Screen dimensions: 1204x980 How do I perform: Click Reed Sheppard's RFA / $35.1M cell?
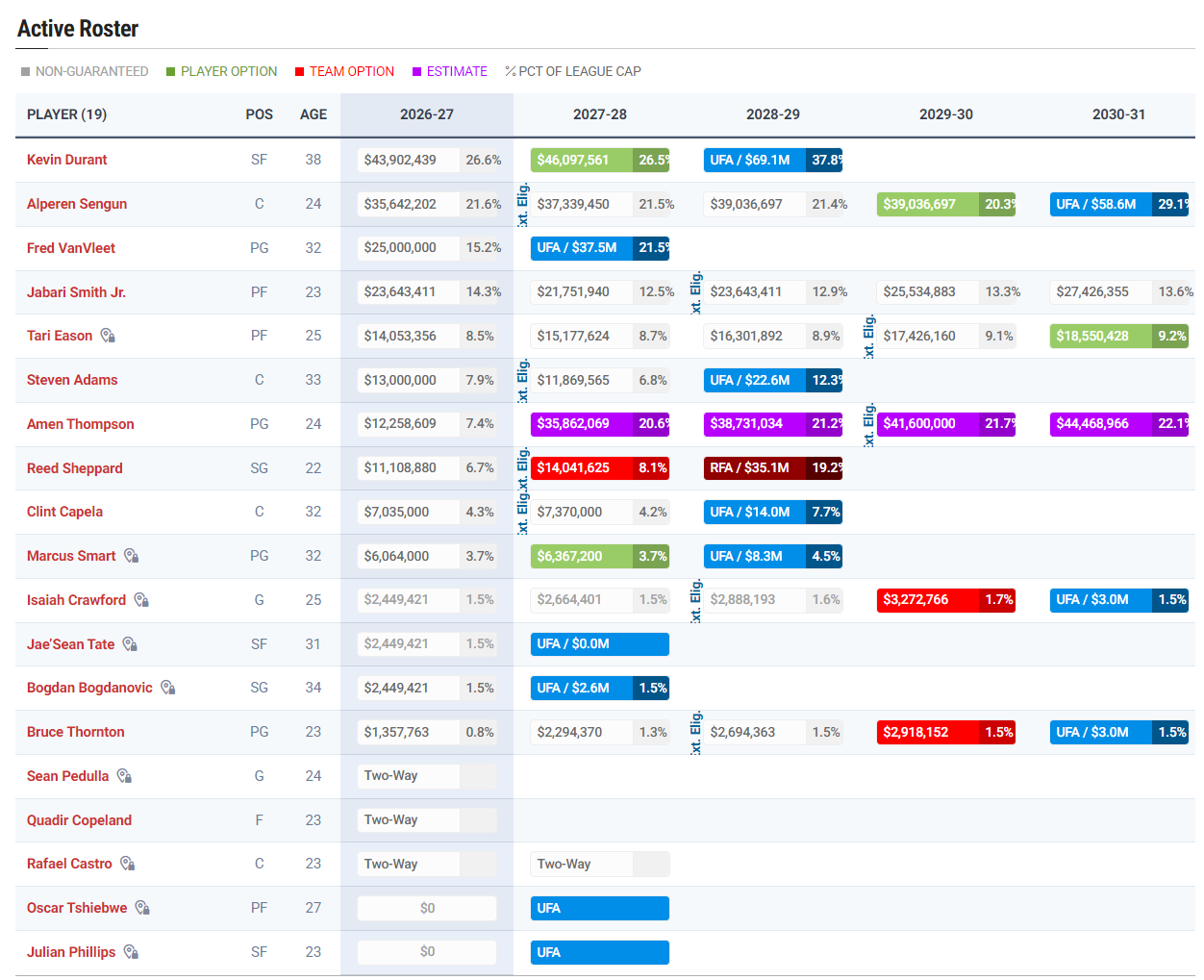(x=773, y=468)
